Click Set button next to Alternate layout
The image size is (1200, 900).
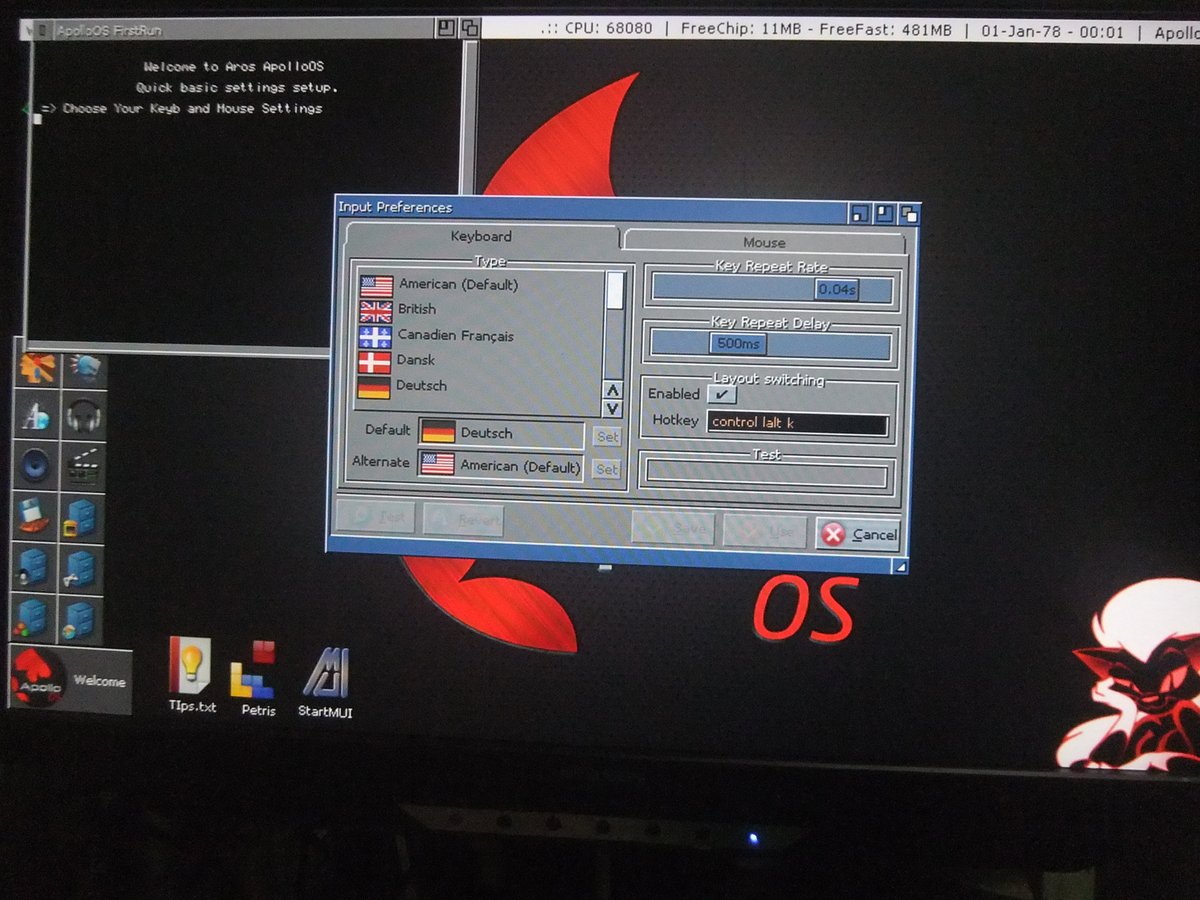606,469
